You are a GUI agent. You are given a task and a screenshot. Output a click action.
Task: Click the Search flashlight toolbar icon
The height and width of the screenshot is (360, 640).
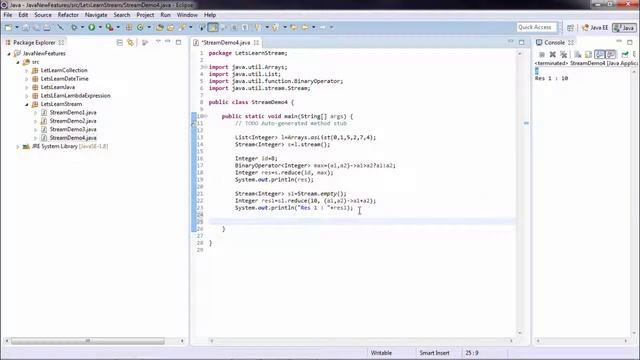(183, 27)
